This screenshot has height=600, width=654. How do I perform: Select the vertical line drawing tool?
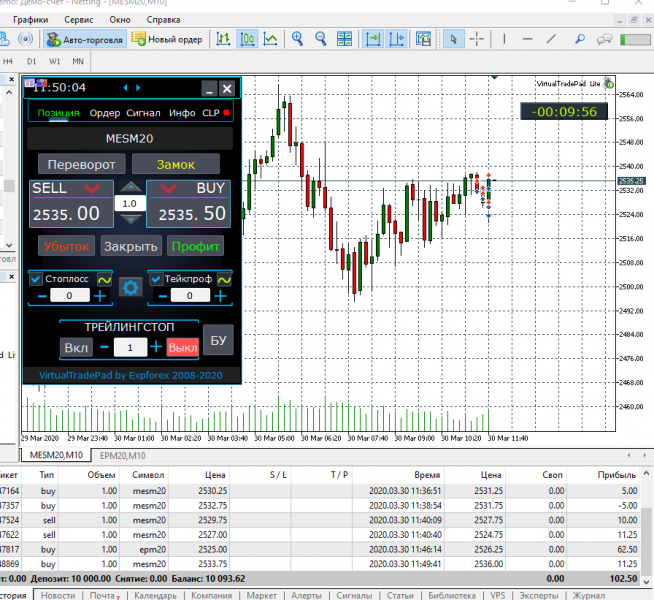point(504,39)
